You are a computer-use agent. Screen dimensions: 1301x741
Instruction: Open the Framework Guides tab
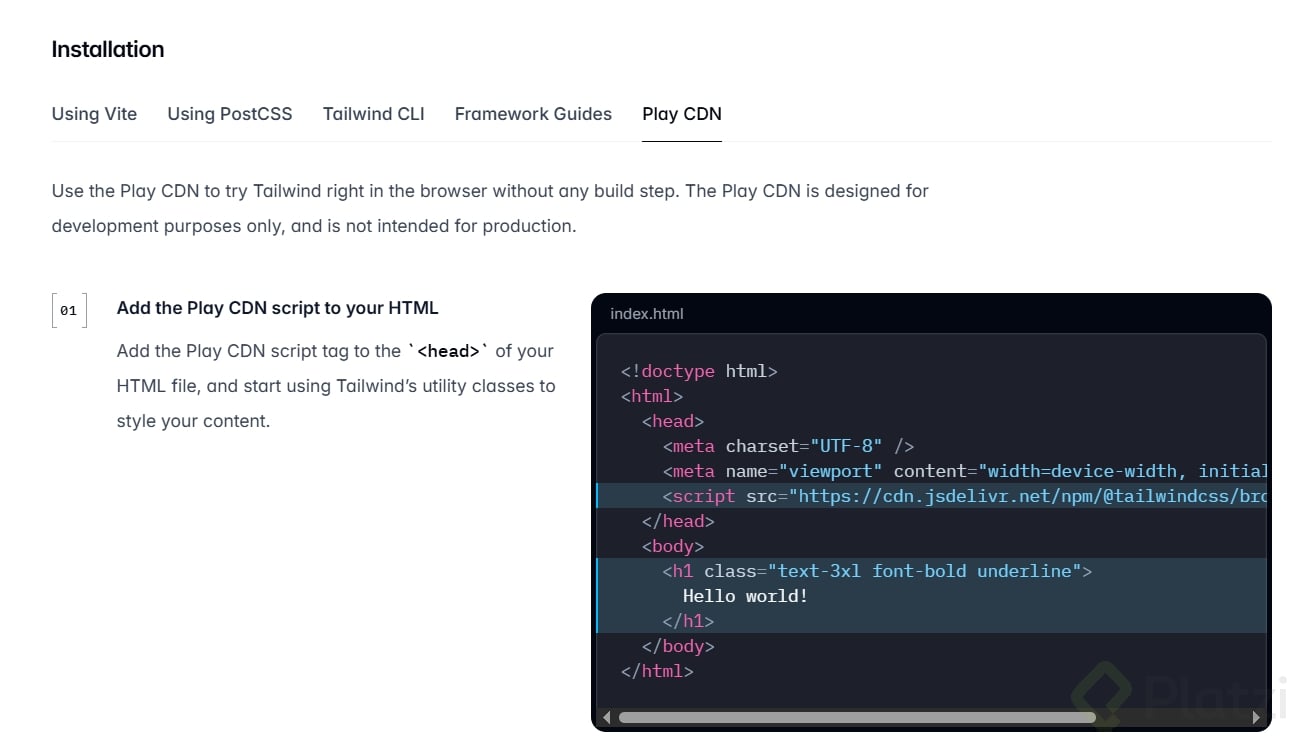tap(533, 114)
